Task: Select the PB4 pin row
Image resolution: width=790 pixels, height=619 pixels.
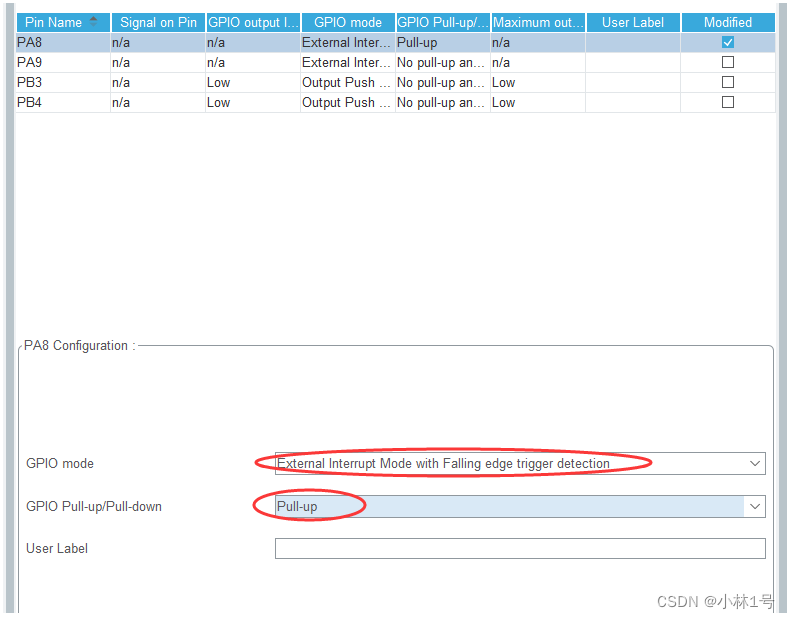Action: click(x=396, y=103)
